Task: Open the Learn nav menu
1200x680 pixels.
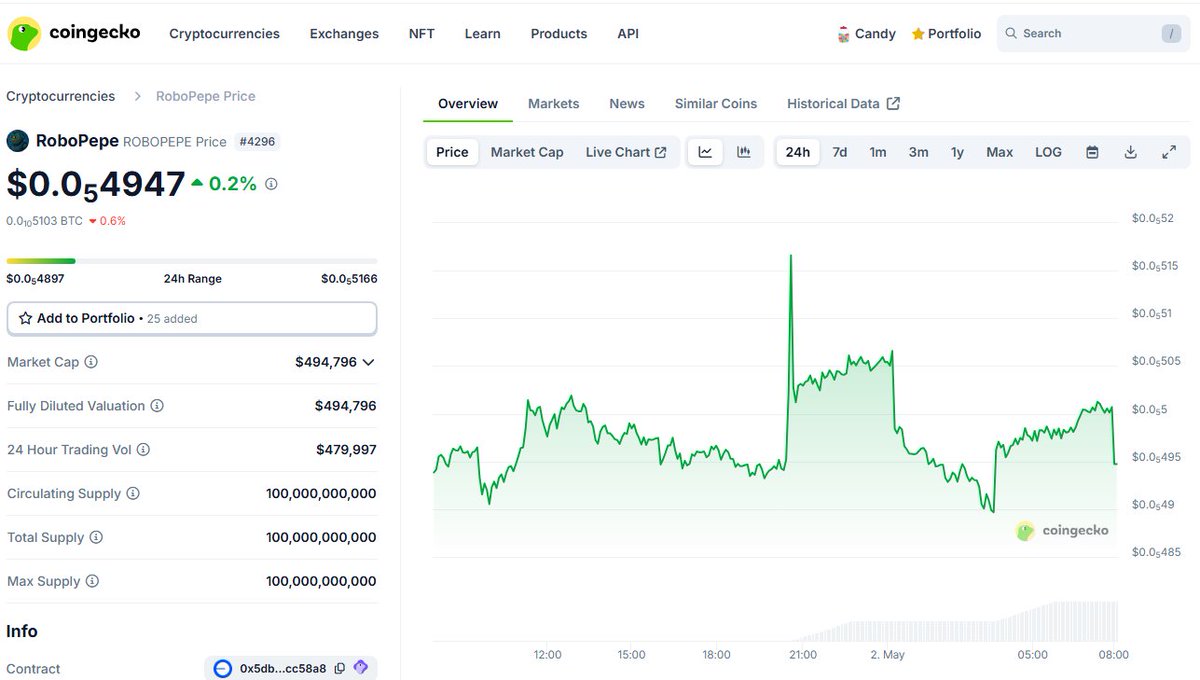Action: coord(482,33)
